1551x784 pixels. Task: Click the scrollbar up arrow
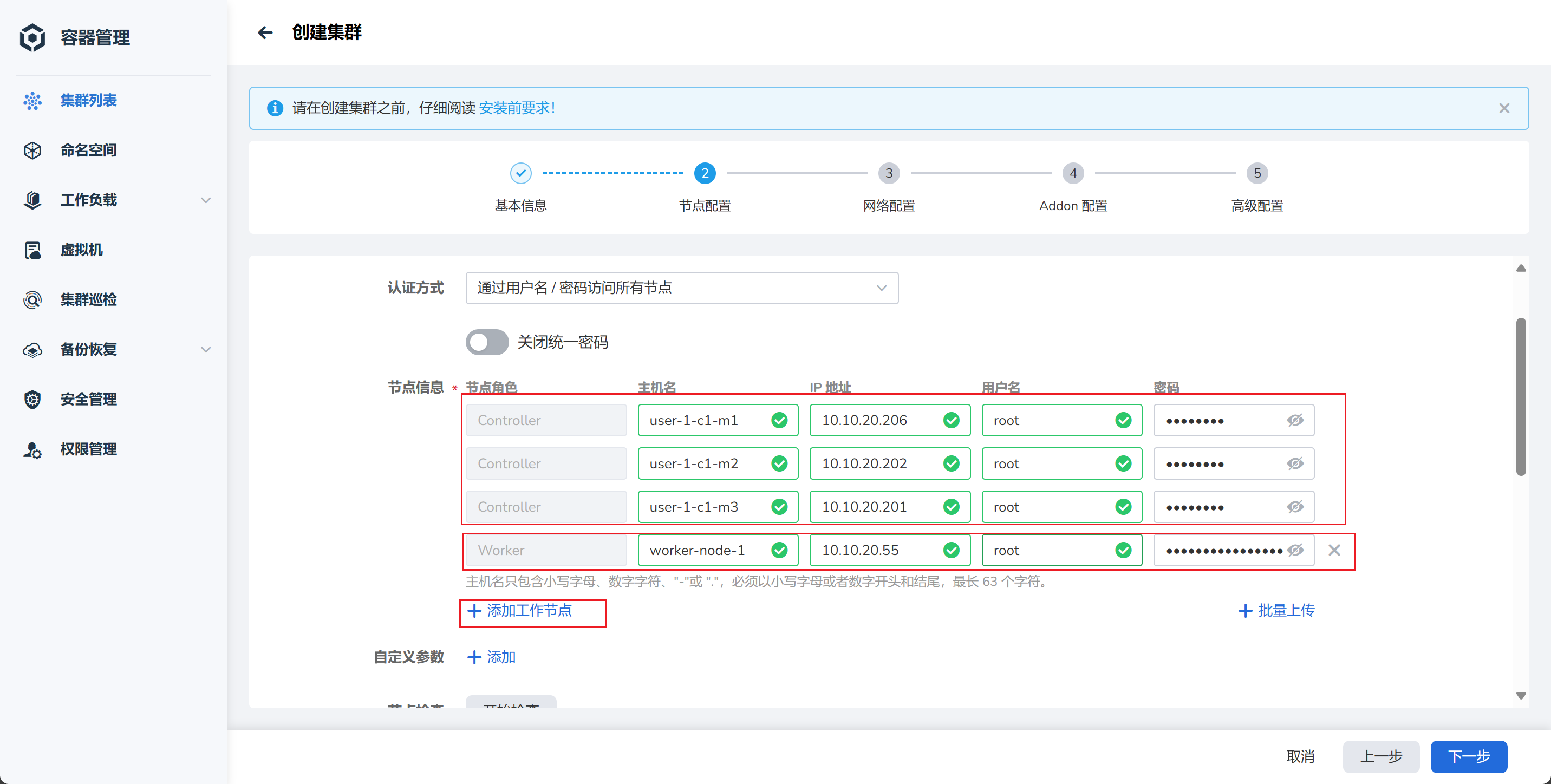click(x=1520, y=269)
